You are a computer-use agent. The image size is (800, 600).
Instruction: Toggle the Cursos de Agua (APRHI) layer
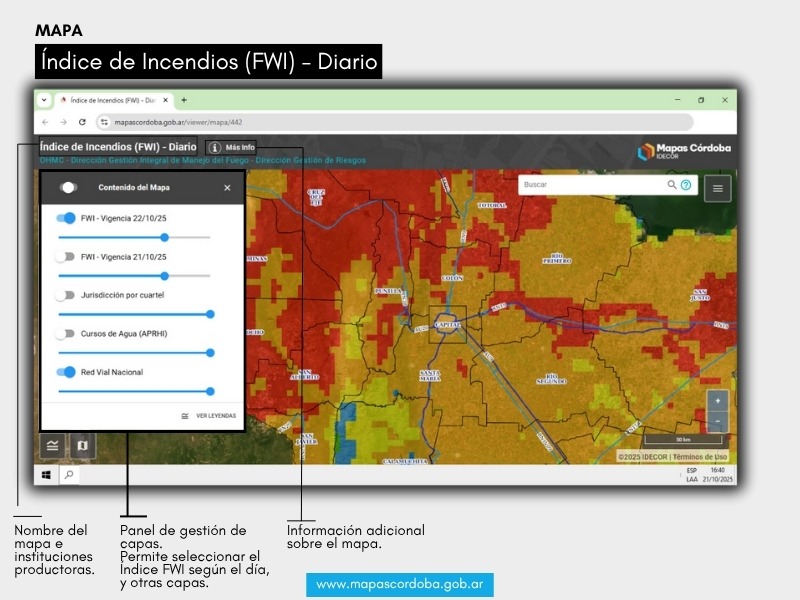point(66,334)
